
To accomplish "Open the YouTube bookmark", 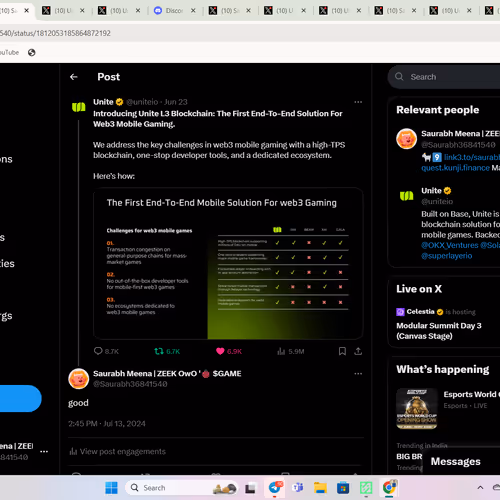I will (9, 52).
